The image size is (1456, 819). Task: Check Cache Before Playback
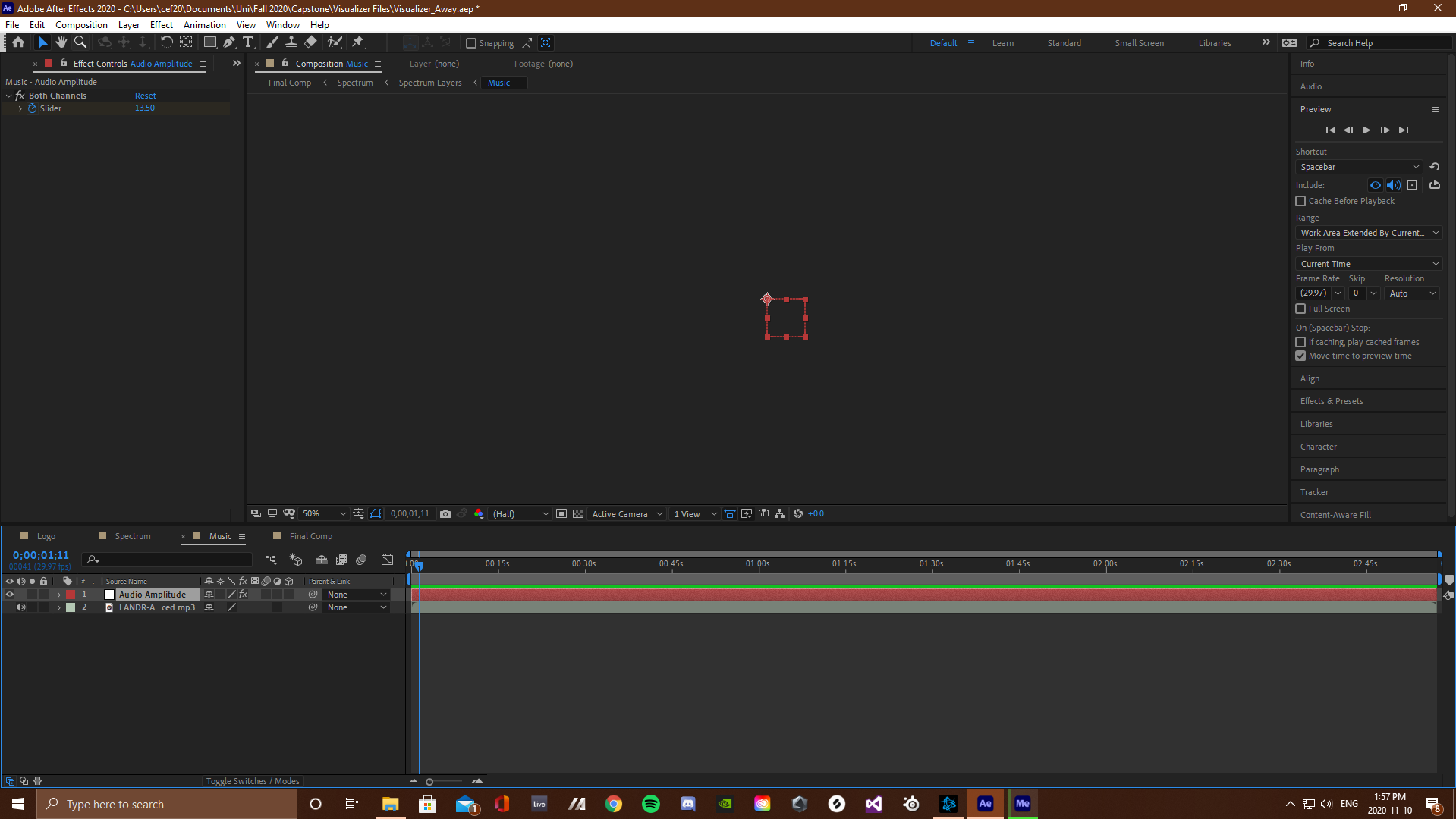[x=1300, y=201]
